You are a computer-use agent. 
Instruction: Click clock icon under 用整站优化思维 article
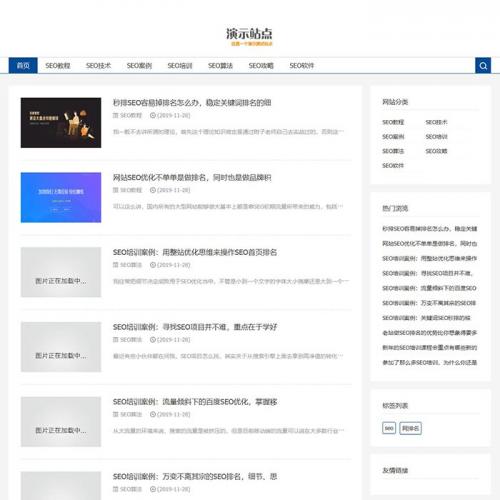tap(153, 265)
